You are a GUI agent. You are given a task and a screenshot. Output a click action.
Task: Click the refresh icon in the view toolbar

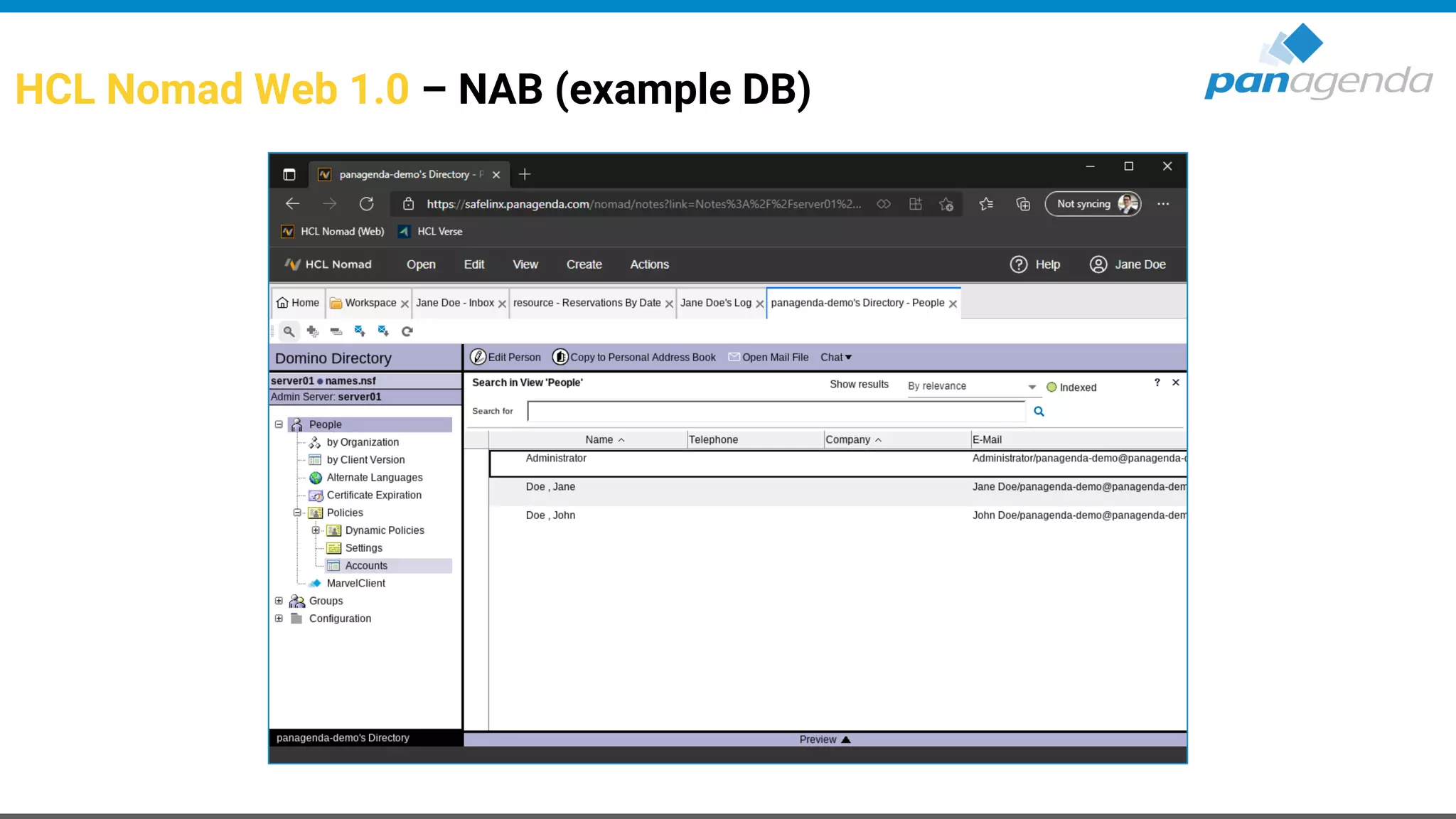click(x=407, y=331)
